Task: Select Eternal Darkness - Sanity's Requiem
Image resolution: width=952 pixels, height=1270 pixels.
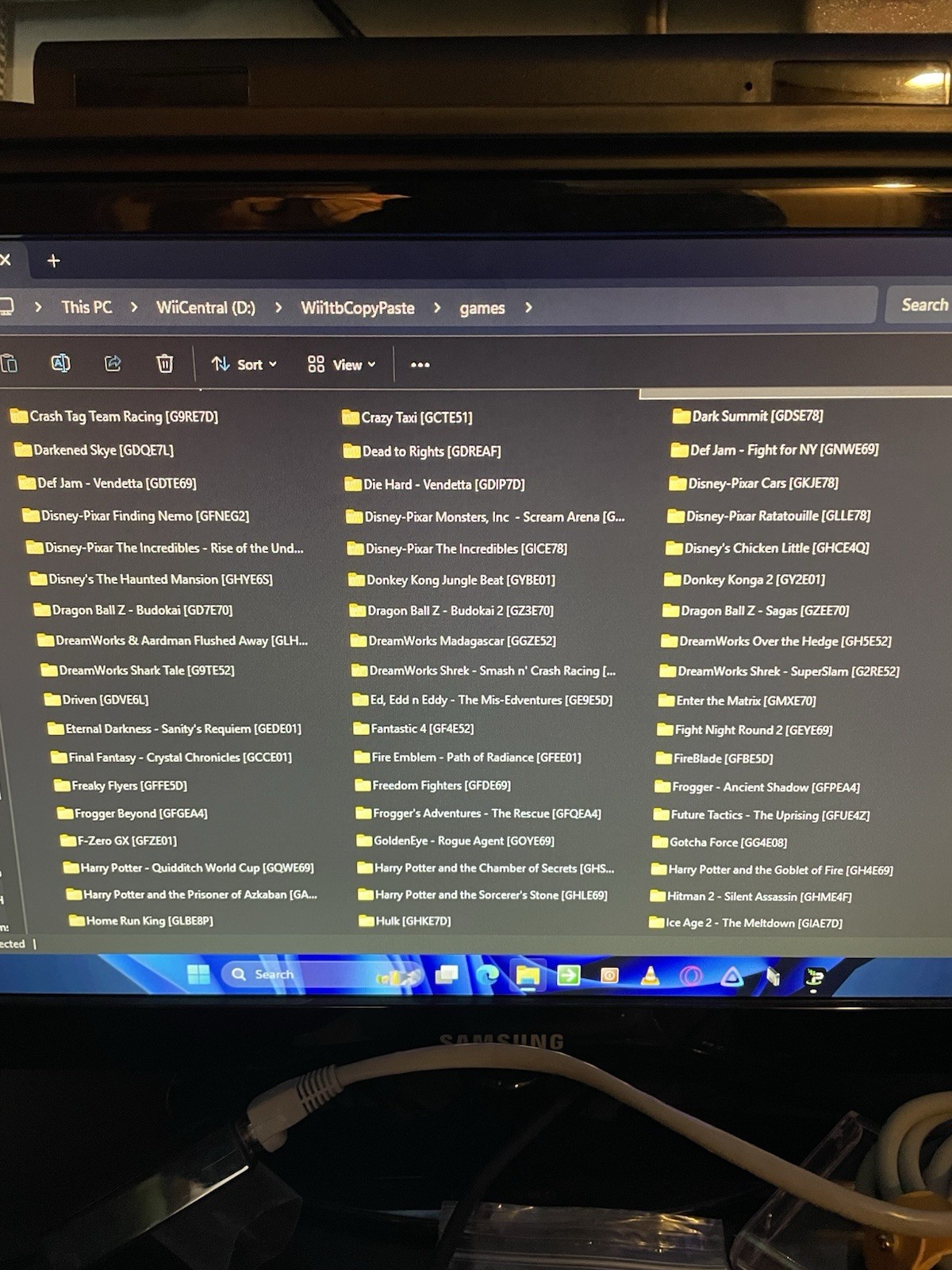Action: click(175, 729)
